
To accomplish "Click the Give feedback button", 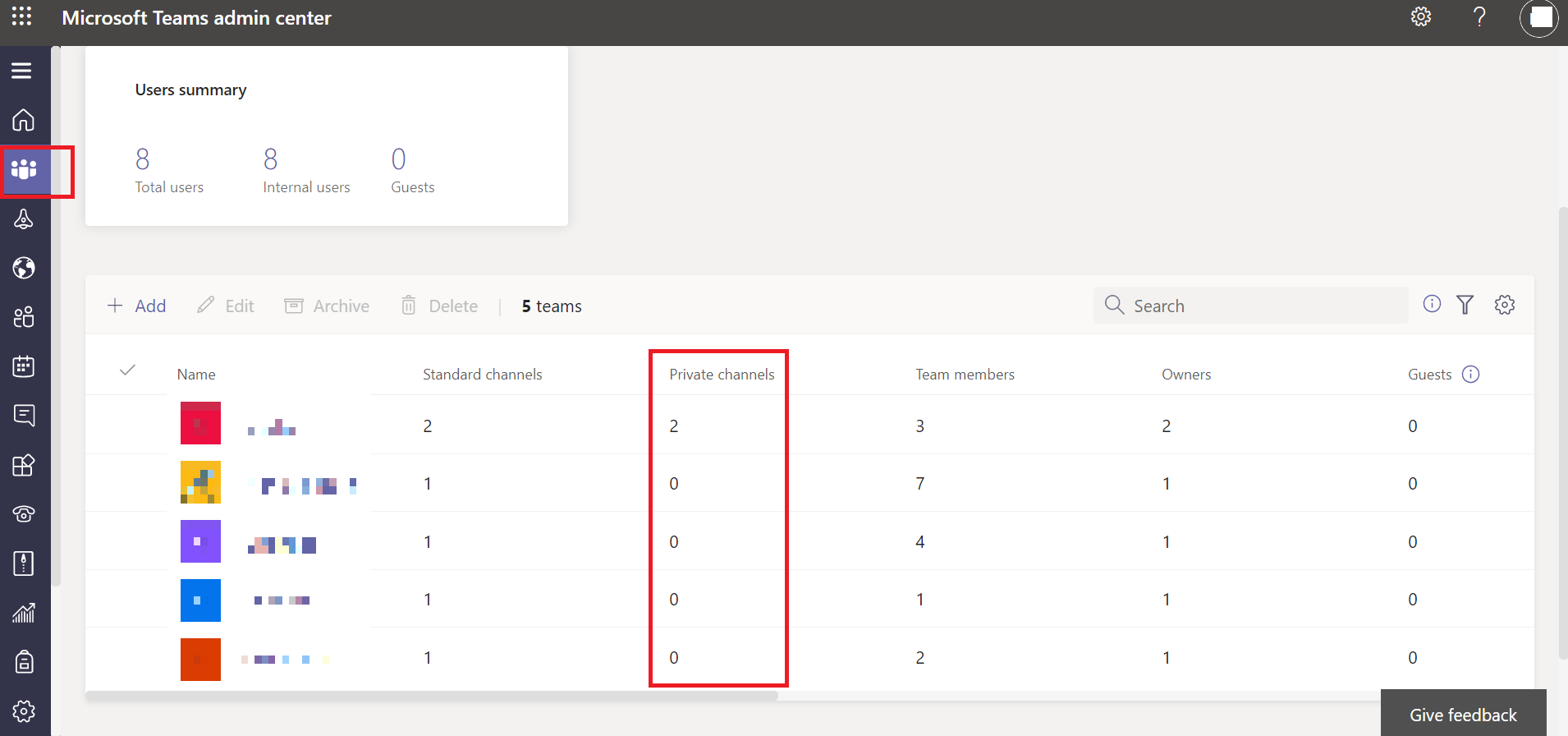I will coord(1463,715).
